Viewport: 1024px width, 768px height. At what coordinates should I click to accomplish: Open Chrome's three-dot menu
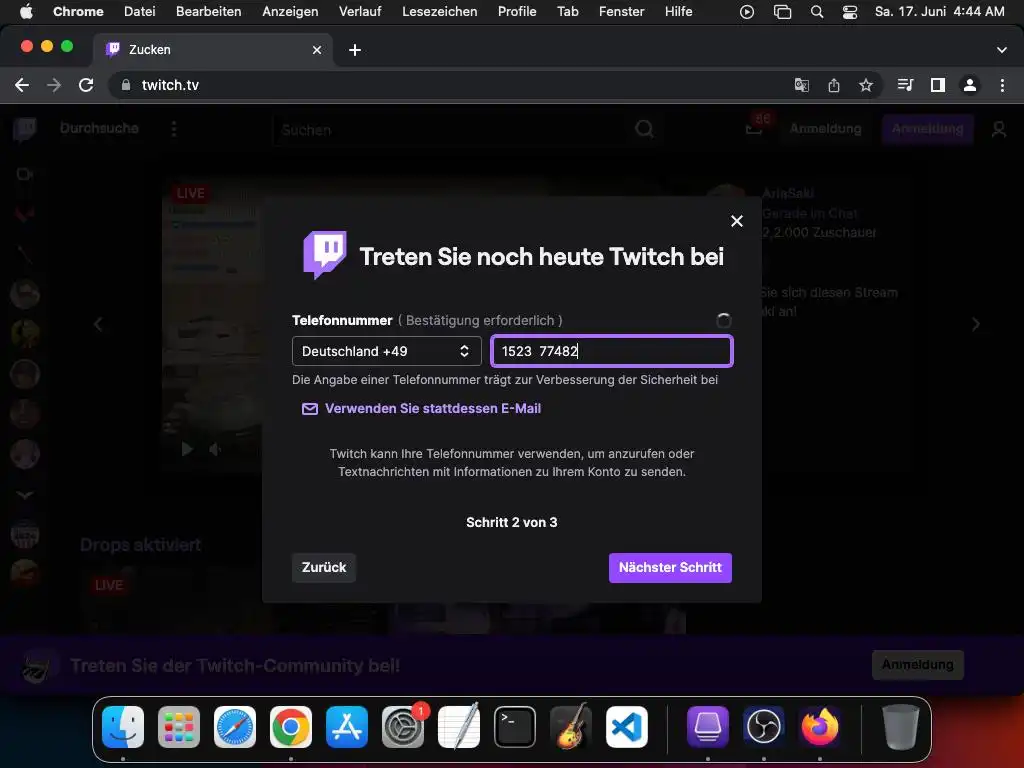pyautogui.click(x=1002, y=85)
